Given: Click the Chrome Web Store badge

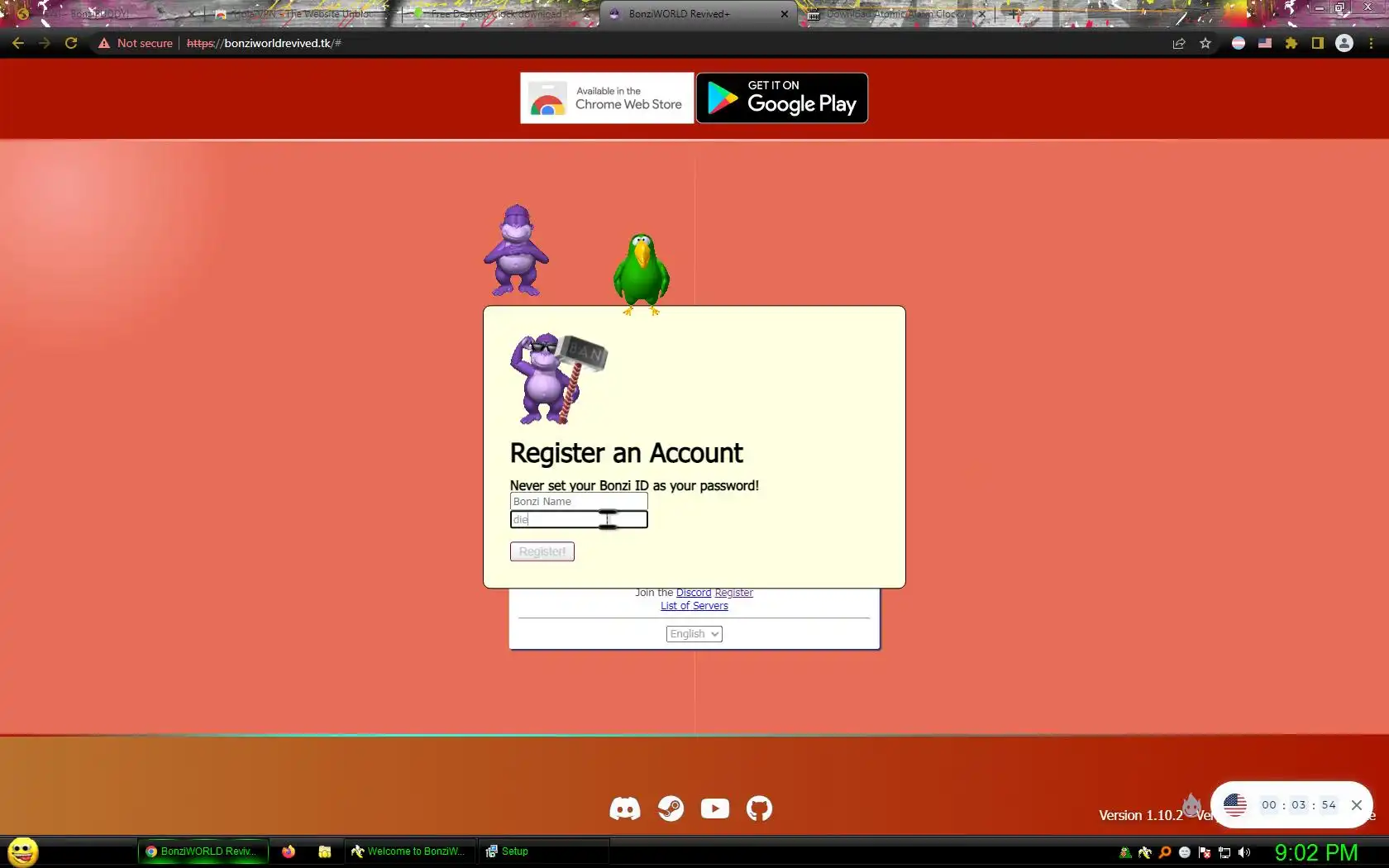Looking at the screenshot, I should tap(607, 98).
